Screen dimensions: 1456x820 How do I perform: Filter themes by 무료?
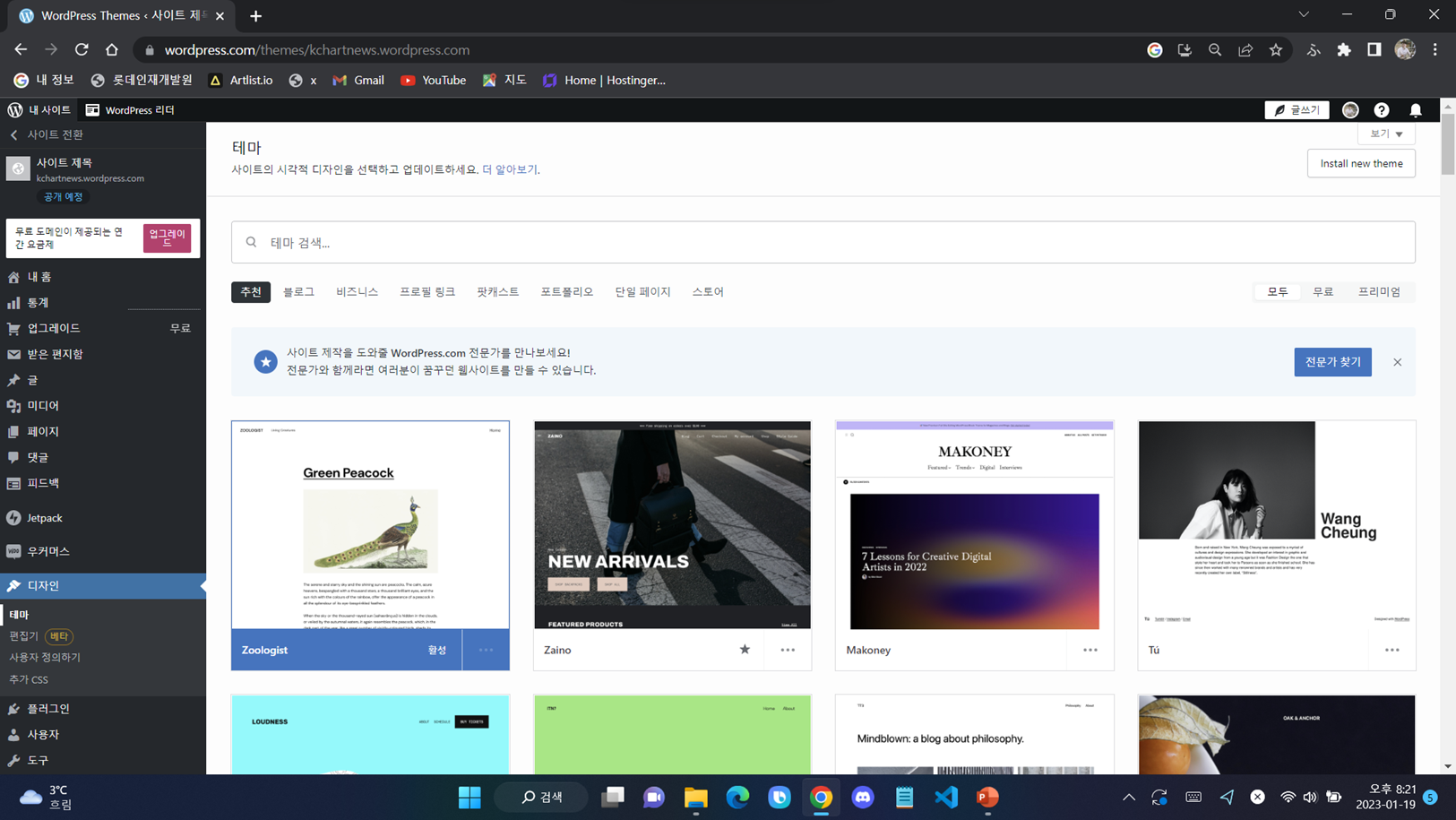1323,292
